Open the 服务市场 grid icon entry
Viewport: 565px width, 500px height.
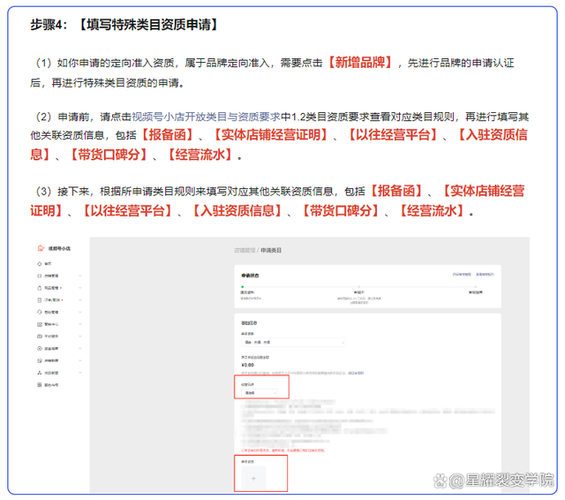tap(39, 385)
